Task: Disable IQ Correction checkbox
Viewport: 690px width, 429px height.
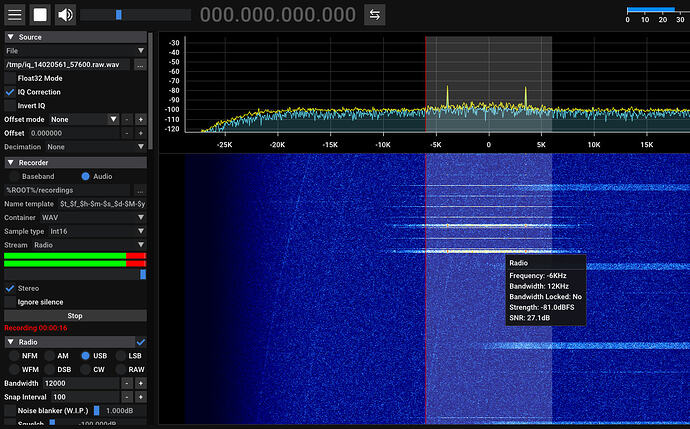Action: [10, 92]
